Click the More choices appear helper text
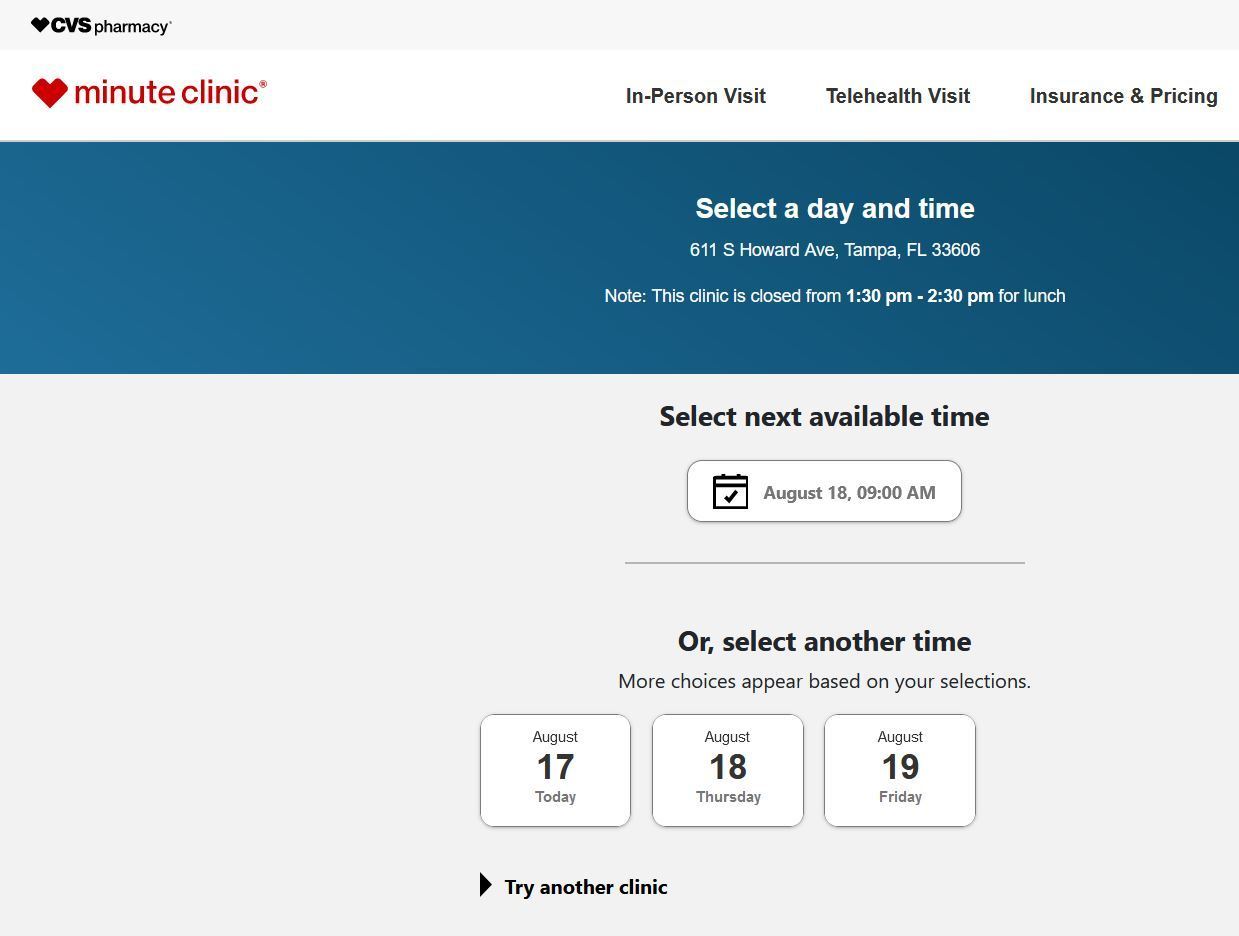Screen dimensions: 1239x936 tap(824, 681)
